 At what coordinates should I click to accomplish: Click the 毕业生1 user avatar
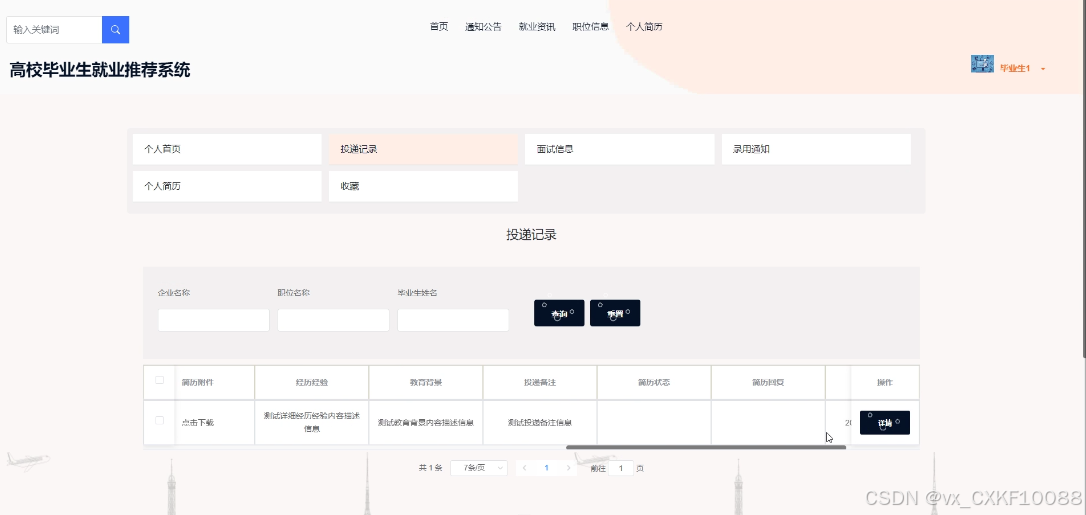click(x=982, y=64)
